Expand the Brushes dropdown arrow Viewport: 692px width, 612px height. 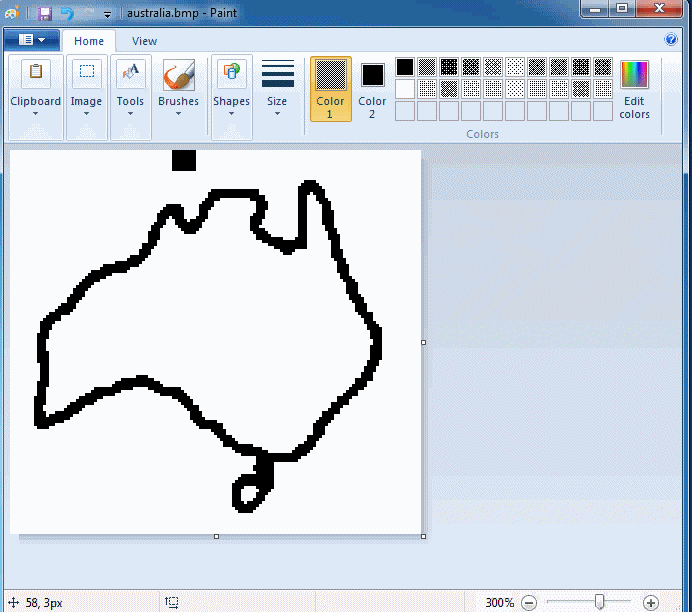point(178,114)
